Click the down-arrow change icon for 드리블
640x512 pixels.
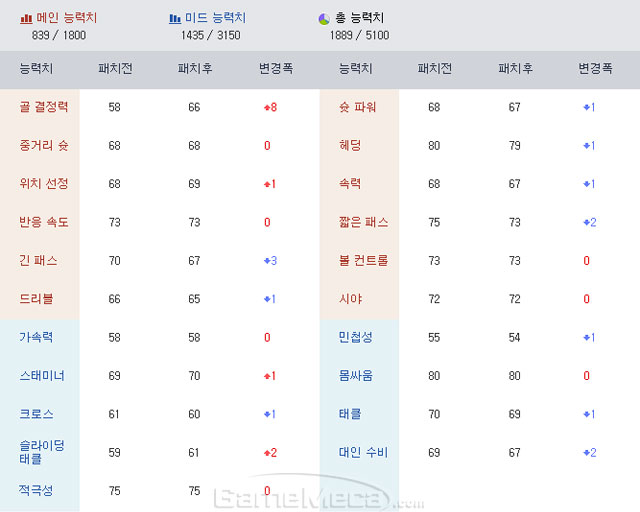point(267,299)
